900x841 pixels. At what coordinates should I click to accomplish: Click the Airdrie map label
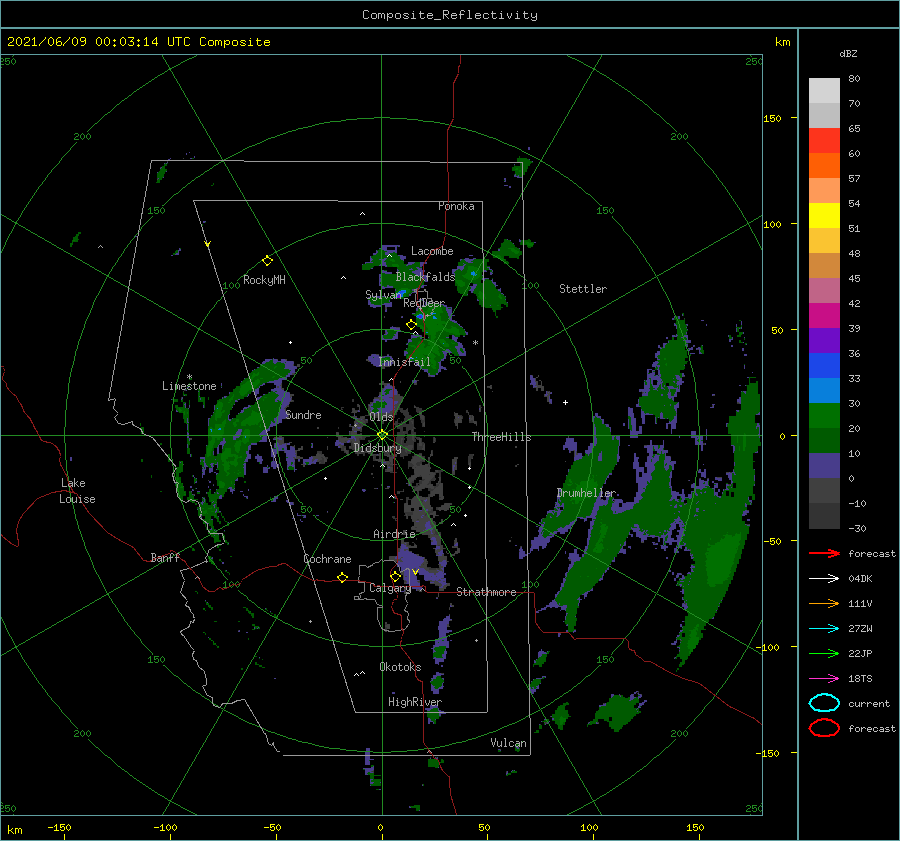coord(394,534)
